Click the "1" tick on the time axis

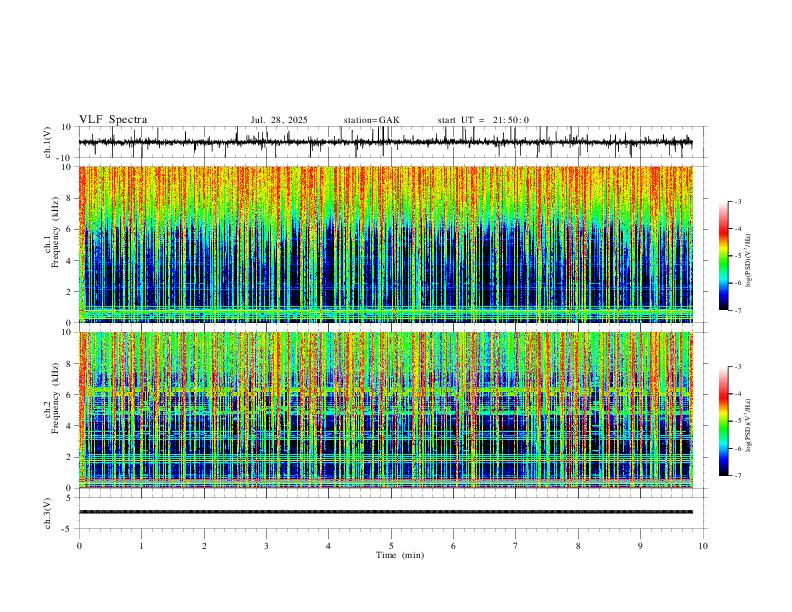tap(141, 546)
